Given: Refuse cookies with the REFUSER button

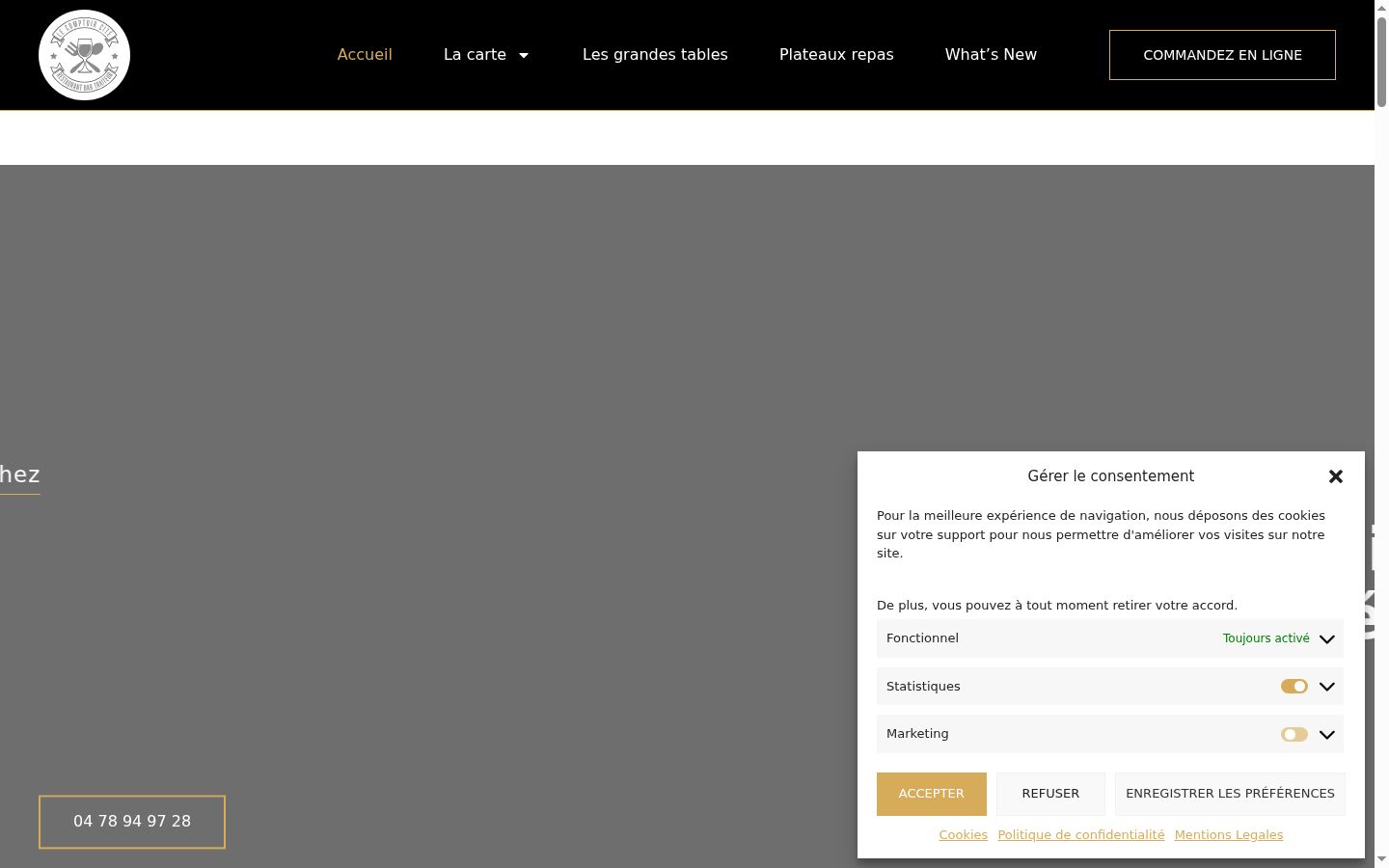Looking at the screenshot, I should pyautogui.click(x=1050, y=794).
